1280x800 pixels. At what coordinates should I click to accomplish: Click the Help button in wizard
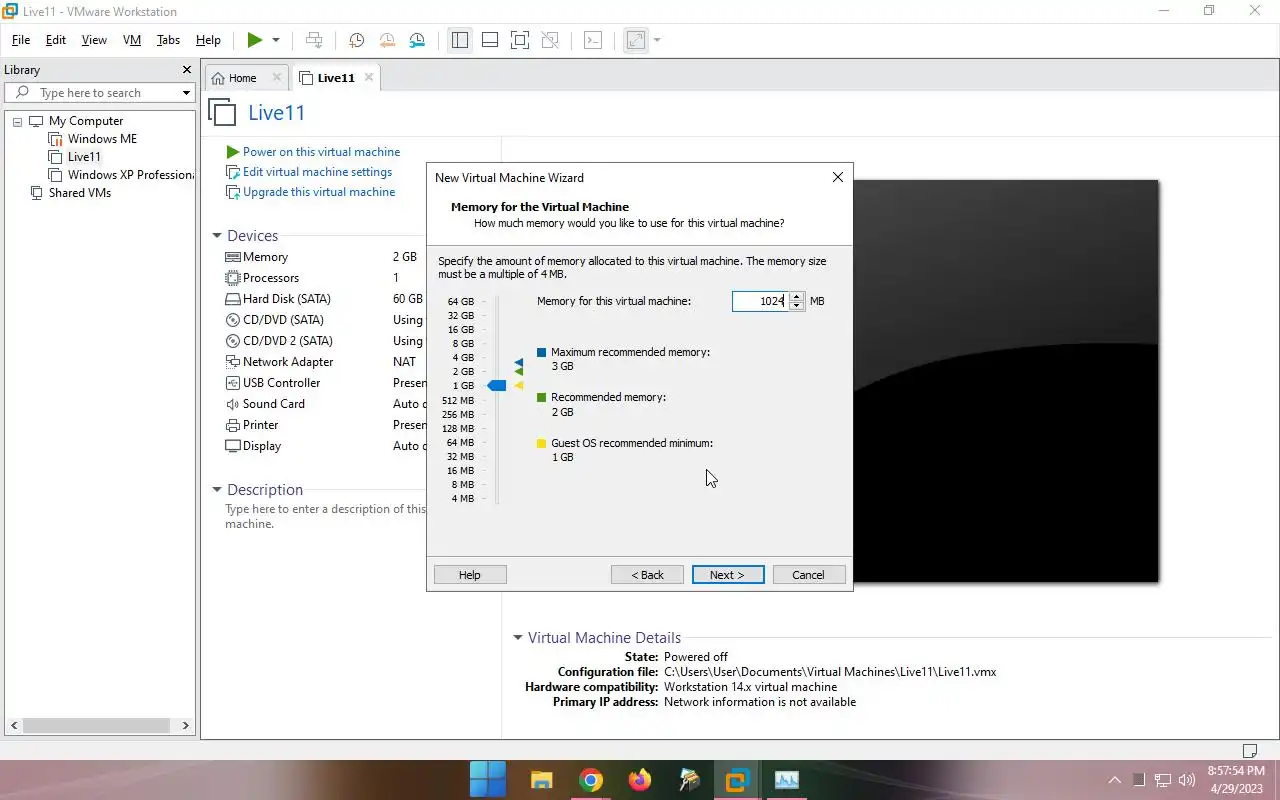pyautogui.click(x=470, y=575)
